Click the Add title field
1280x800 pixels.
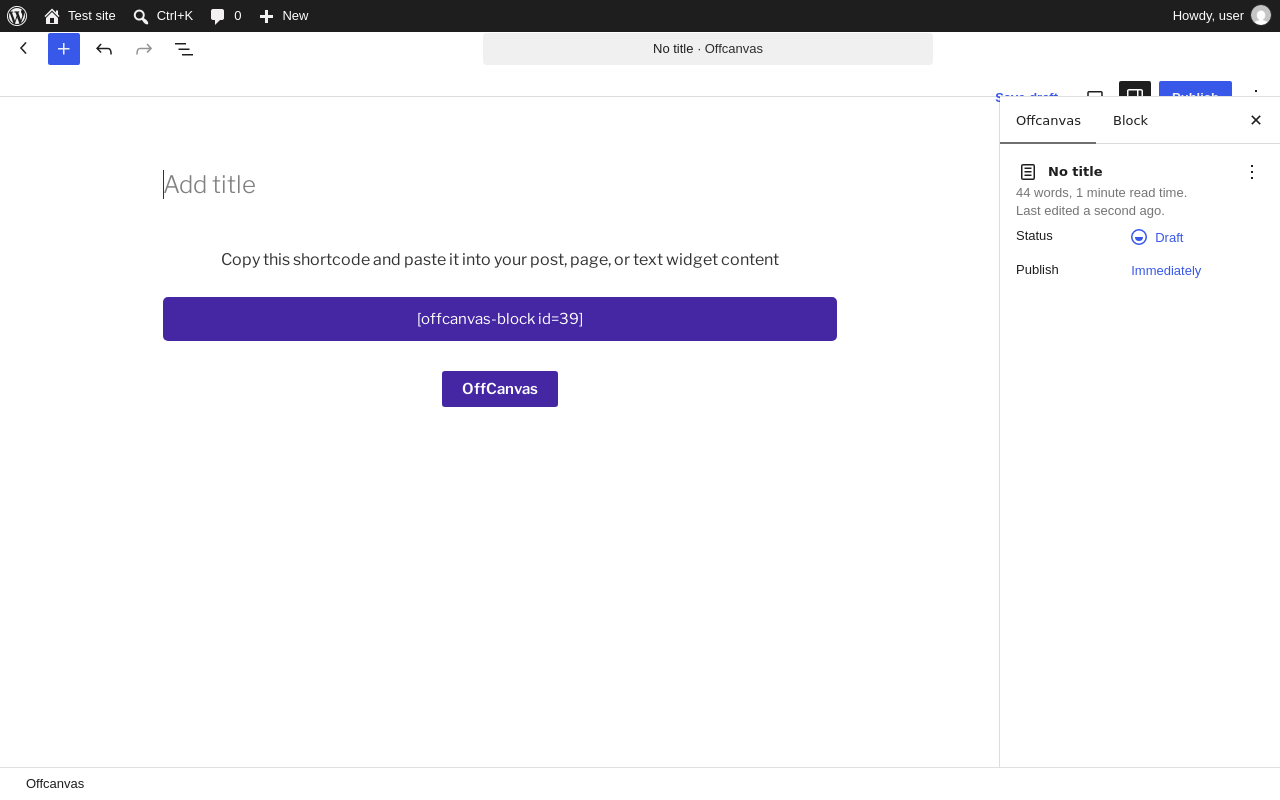pyautogui.click(x=500, y=185)
